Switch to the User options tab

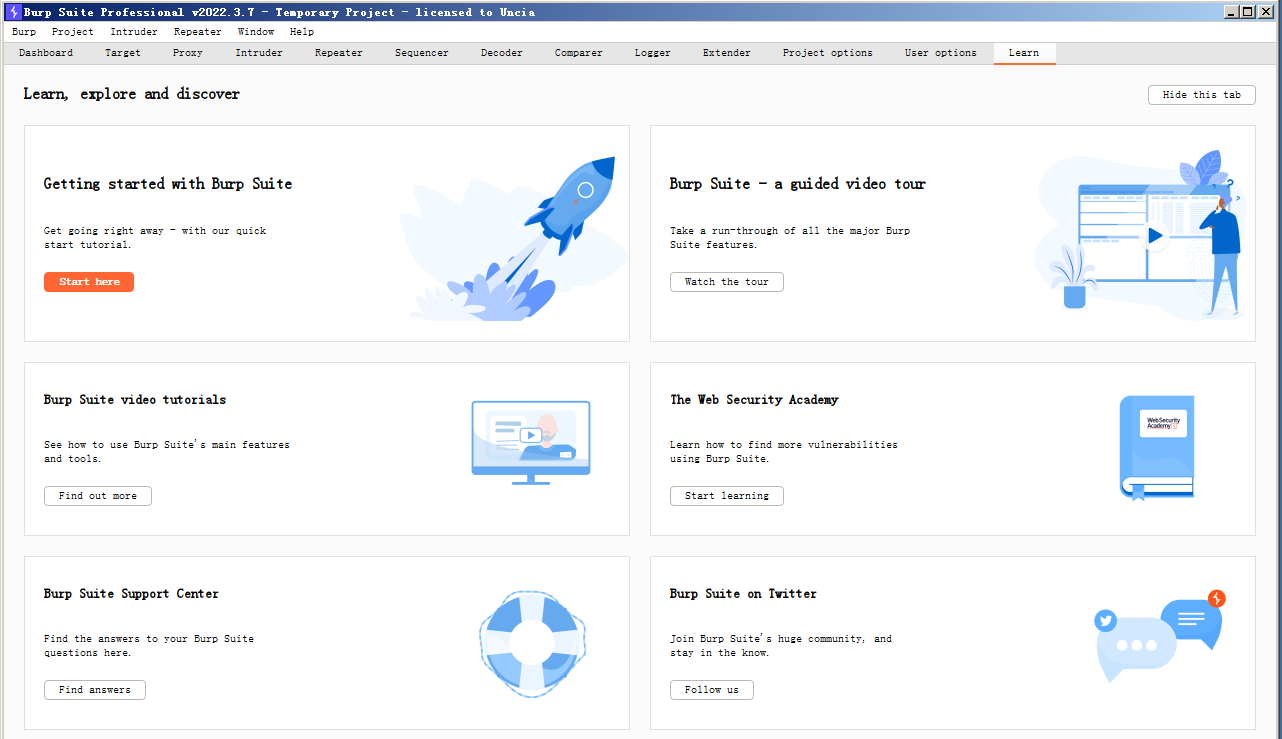[x=941, y=53]
